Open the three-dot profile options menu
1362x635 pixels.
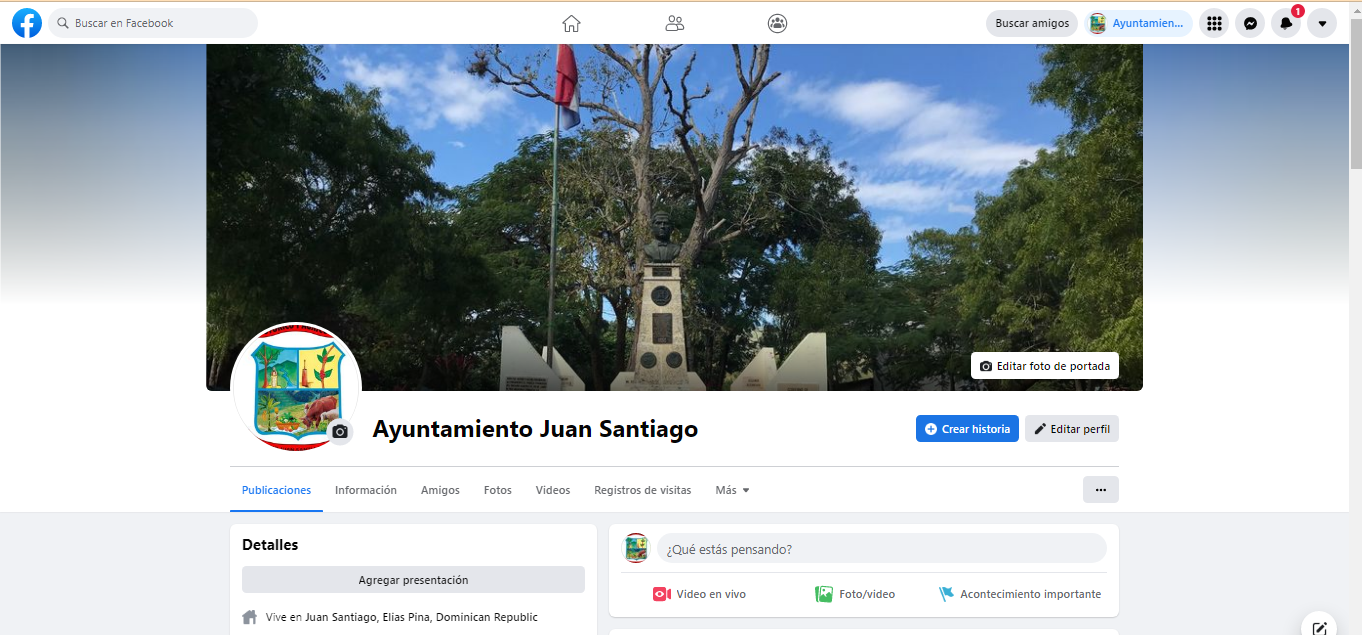click(1100, 490)
